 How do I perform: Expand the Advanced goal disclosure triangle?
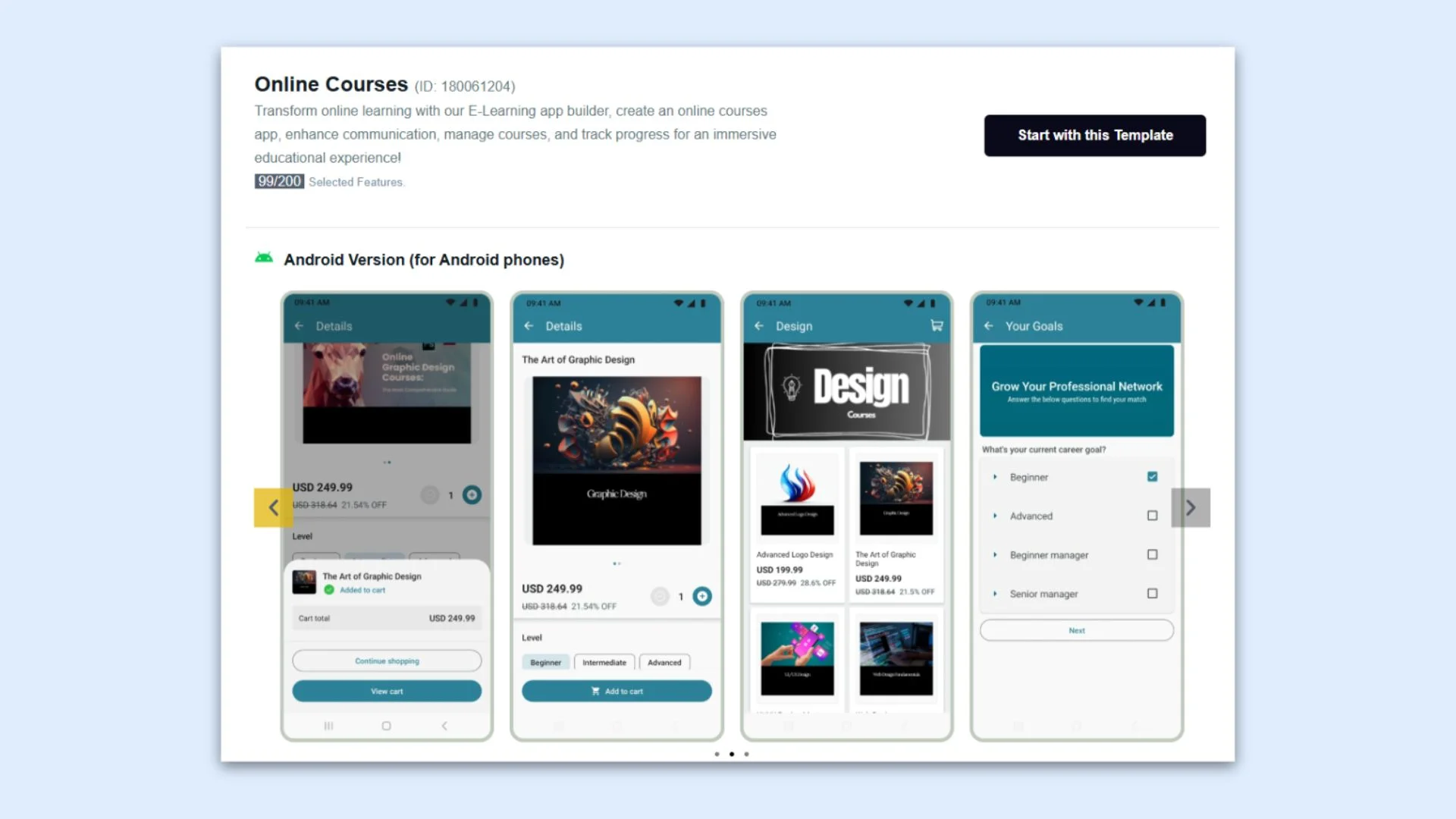pyautogui.click(x=995, y=516)
